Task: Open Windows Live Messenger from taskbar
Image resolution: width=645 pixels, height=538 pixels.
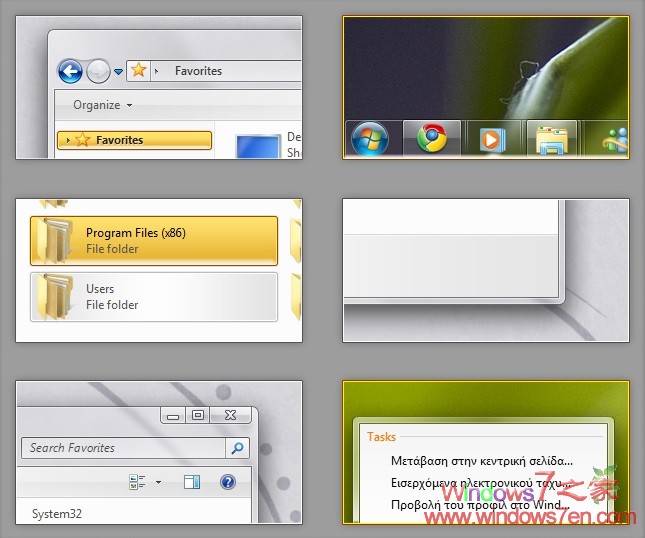Action: 615,139
